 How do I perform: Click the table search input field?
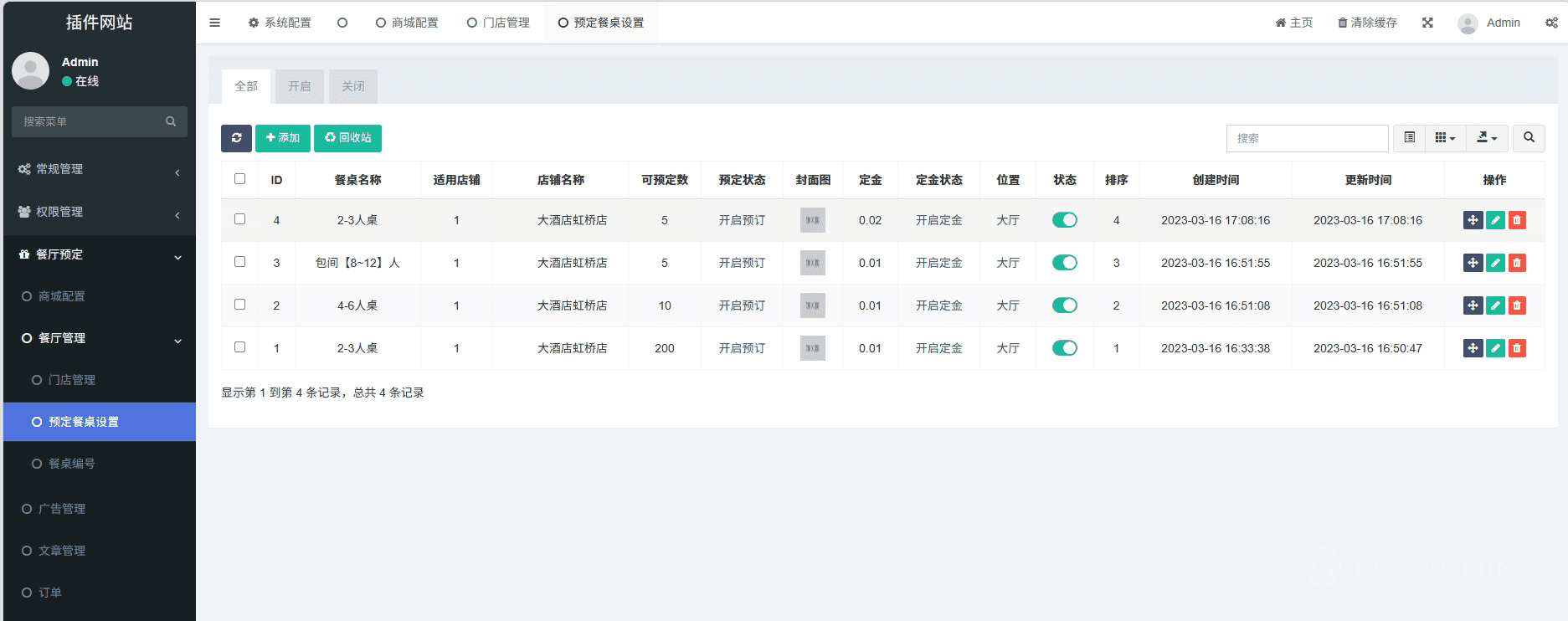click(1307, 138)
